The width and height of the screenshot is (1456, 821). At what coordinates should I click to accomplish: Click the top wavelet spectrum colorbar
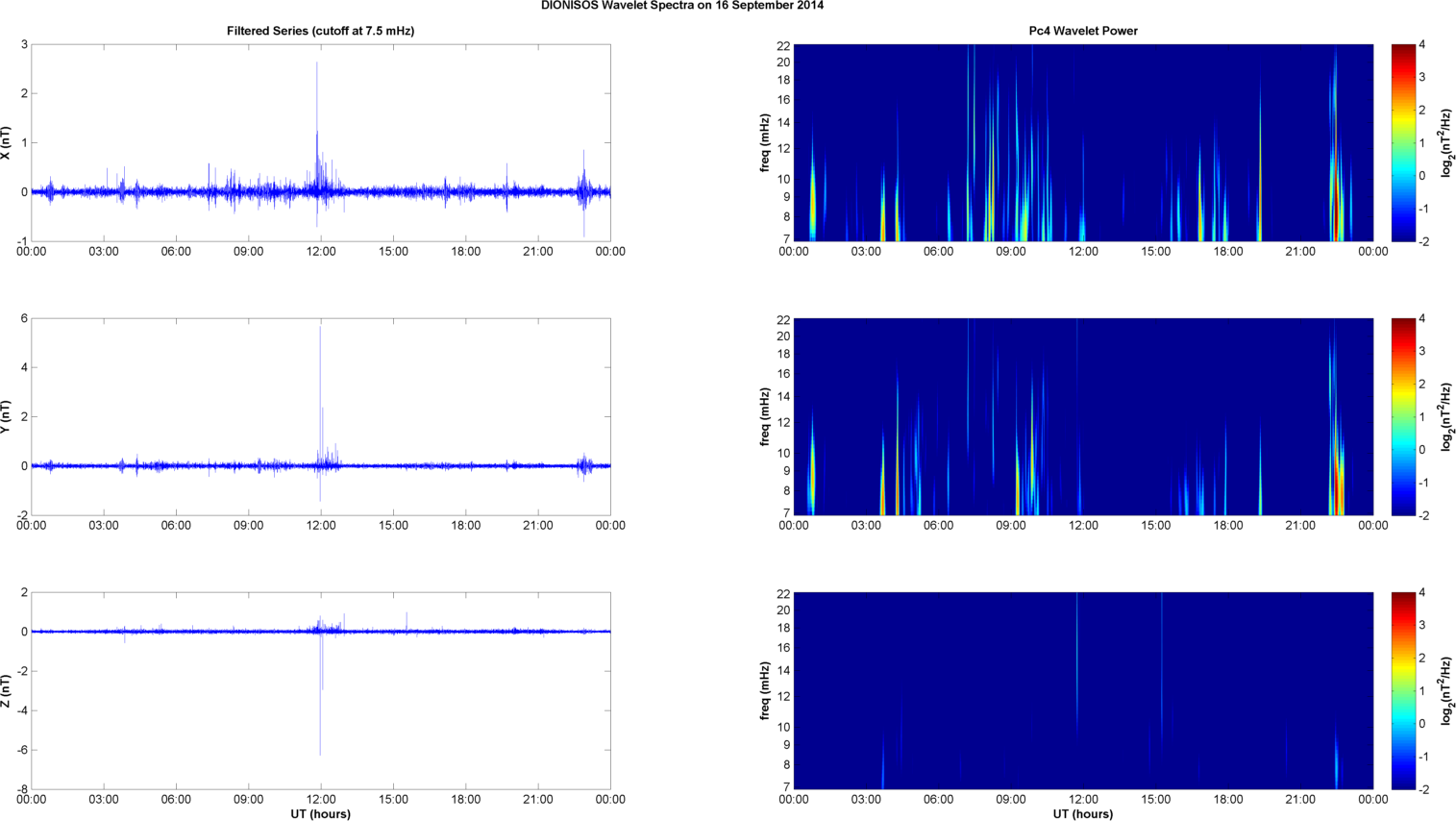tap(1403, 142)
